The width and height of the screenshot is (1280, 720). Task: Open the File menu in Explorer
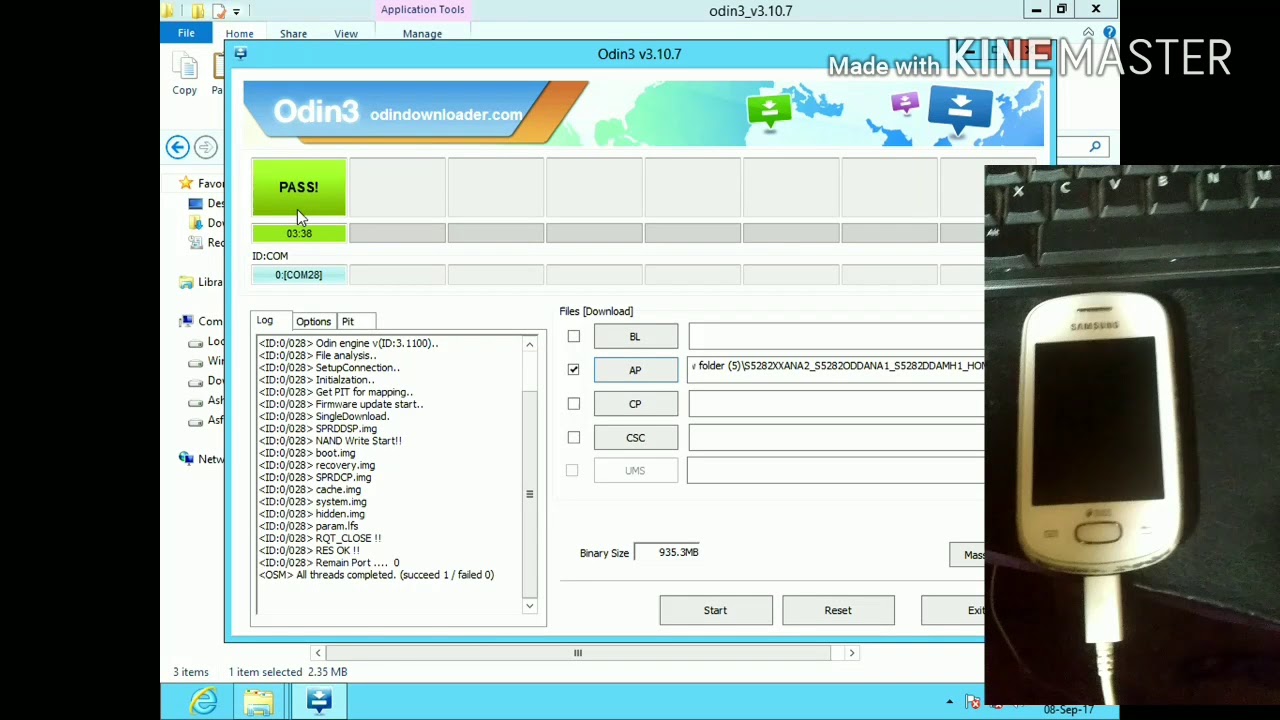click(x=186, y=33)
